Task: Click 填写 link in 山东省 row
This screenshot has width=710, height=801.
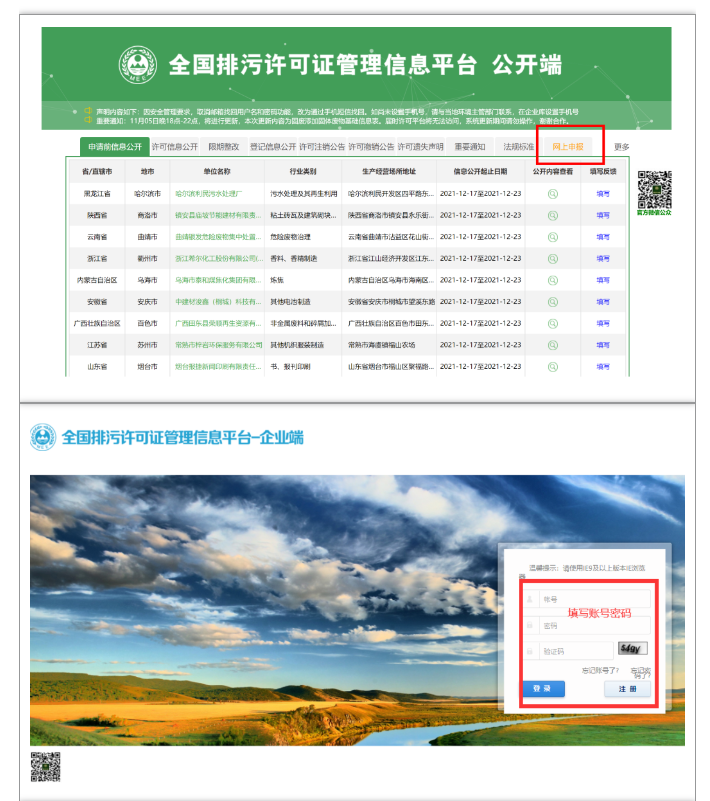Action: [603, 367]
